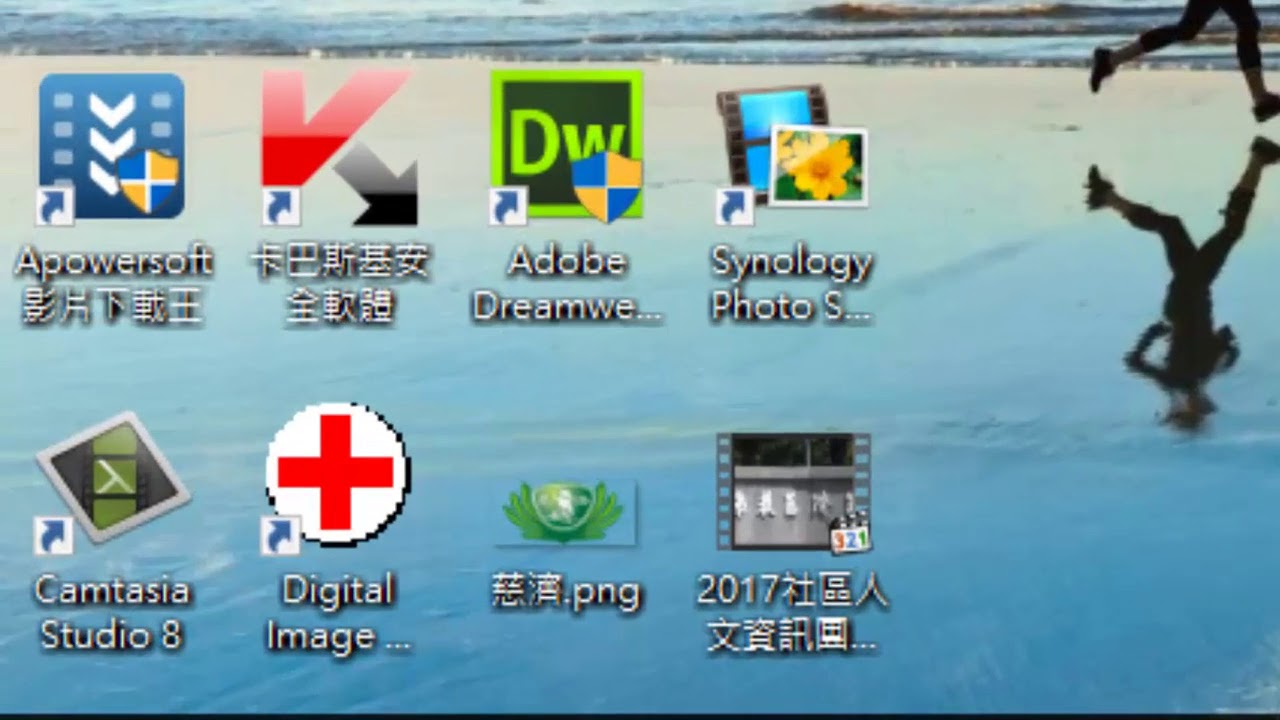Select the Kaspersky 卡巴斯基安全軟體 icon

pyautogui.click(x=338, y=146)
